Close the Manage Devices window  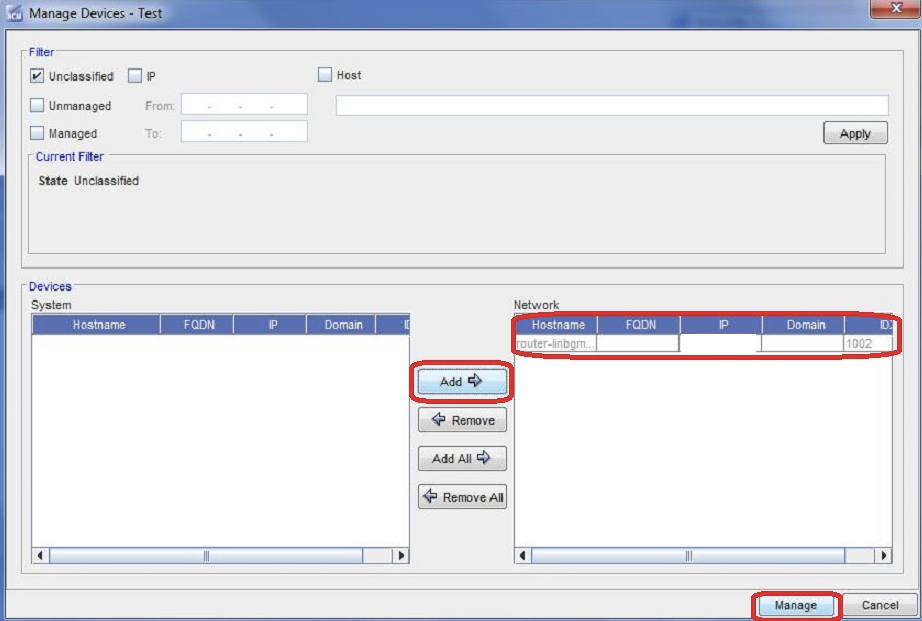pyautogui.click(x=896, y=8)
